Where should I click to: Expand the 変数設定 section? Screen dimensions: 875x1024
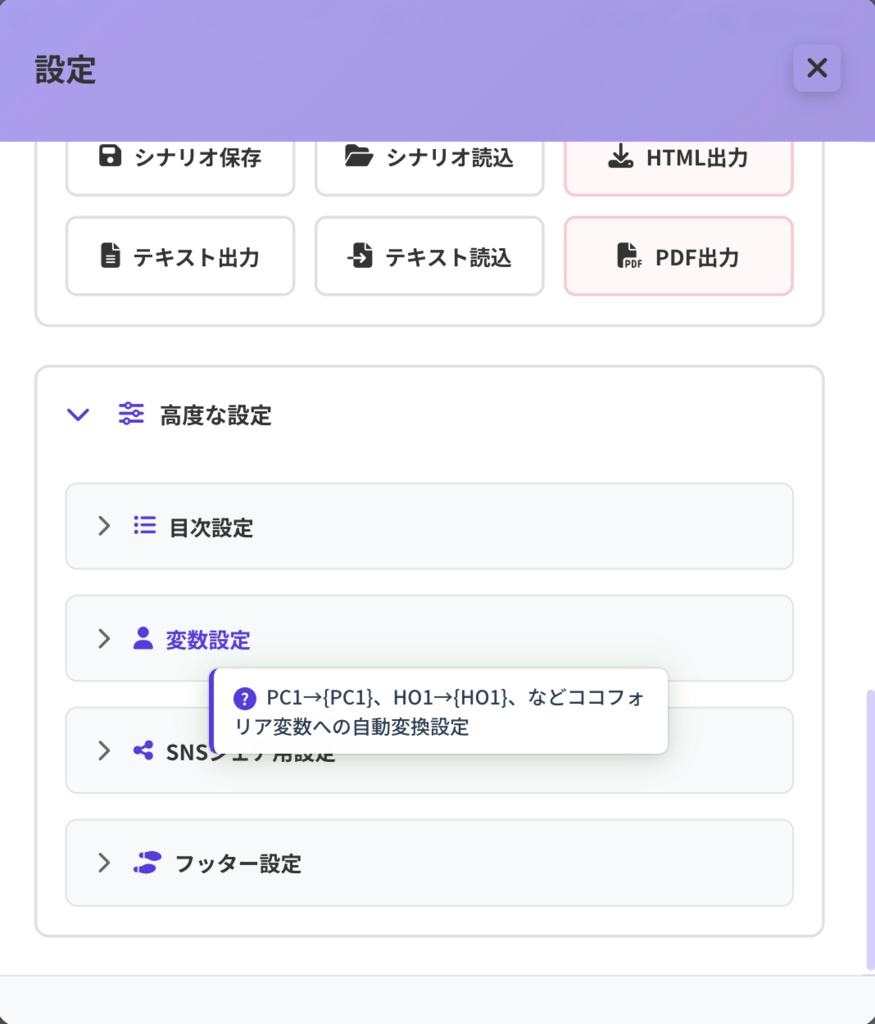(x=102, y=638)
